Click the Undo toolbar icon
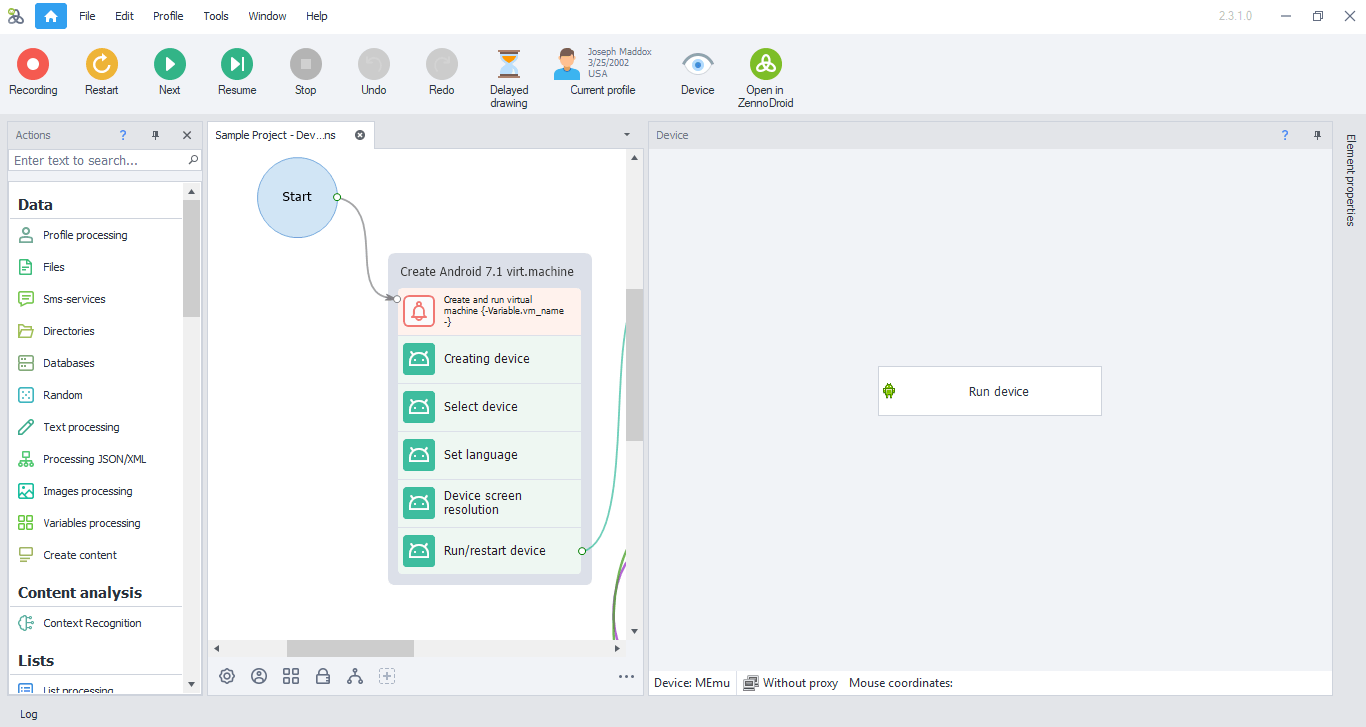Screen dimensions: 1366x727 [374, 65]
